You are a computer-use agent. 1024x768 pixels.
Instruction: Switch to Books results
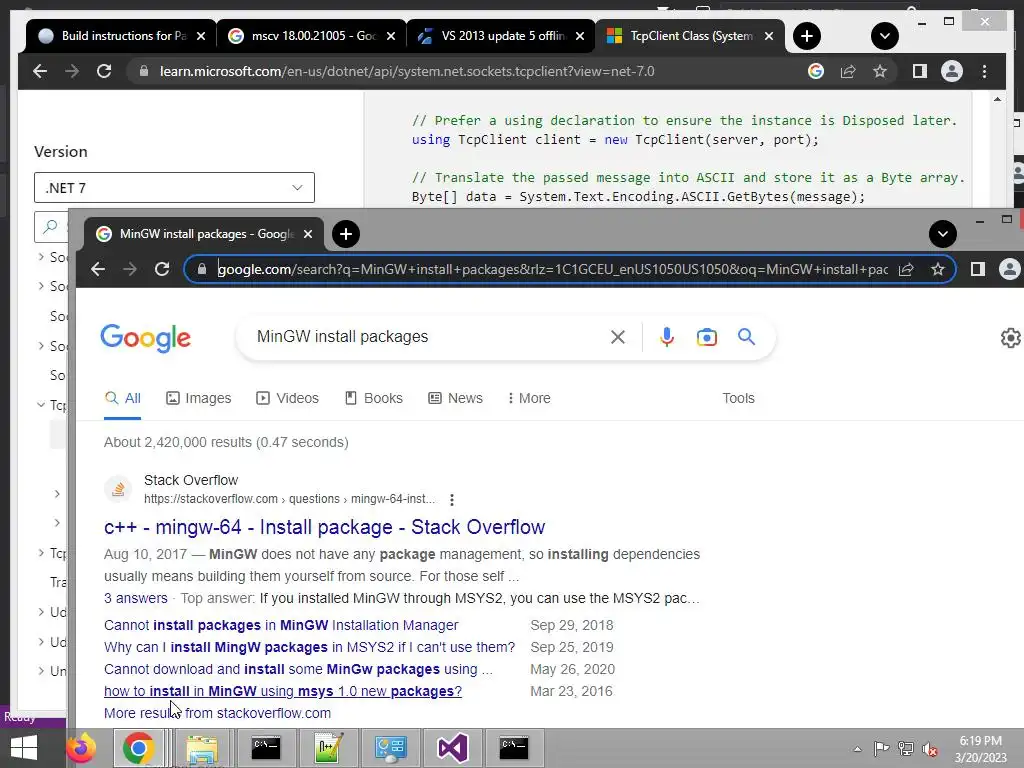point(374,398)
